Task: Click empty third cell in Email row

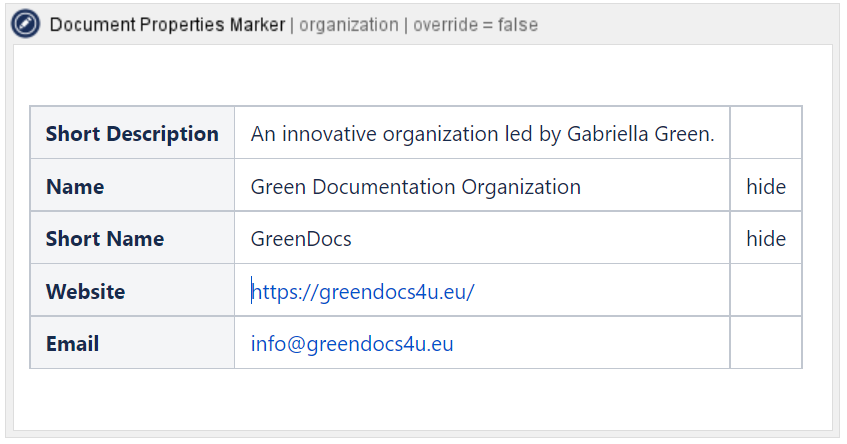Action: coord(765,343)
